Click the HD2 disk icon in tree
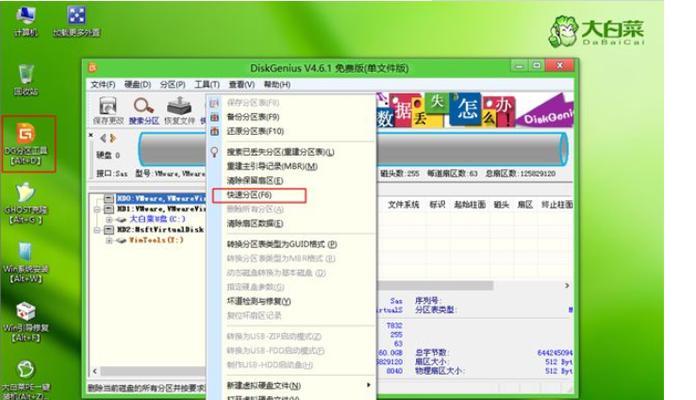This screenshot has height=400, width=696. coord(109,230)
